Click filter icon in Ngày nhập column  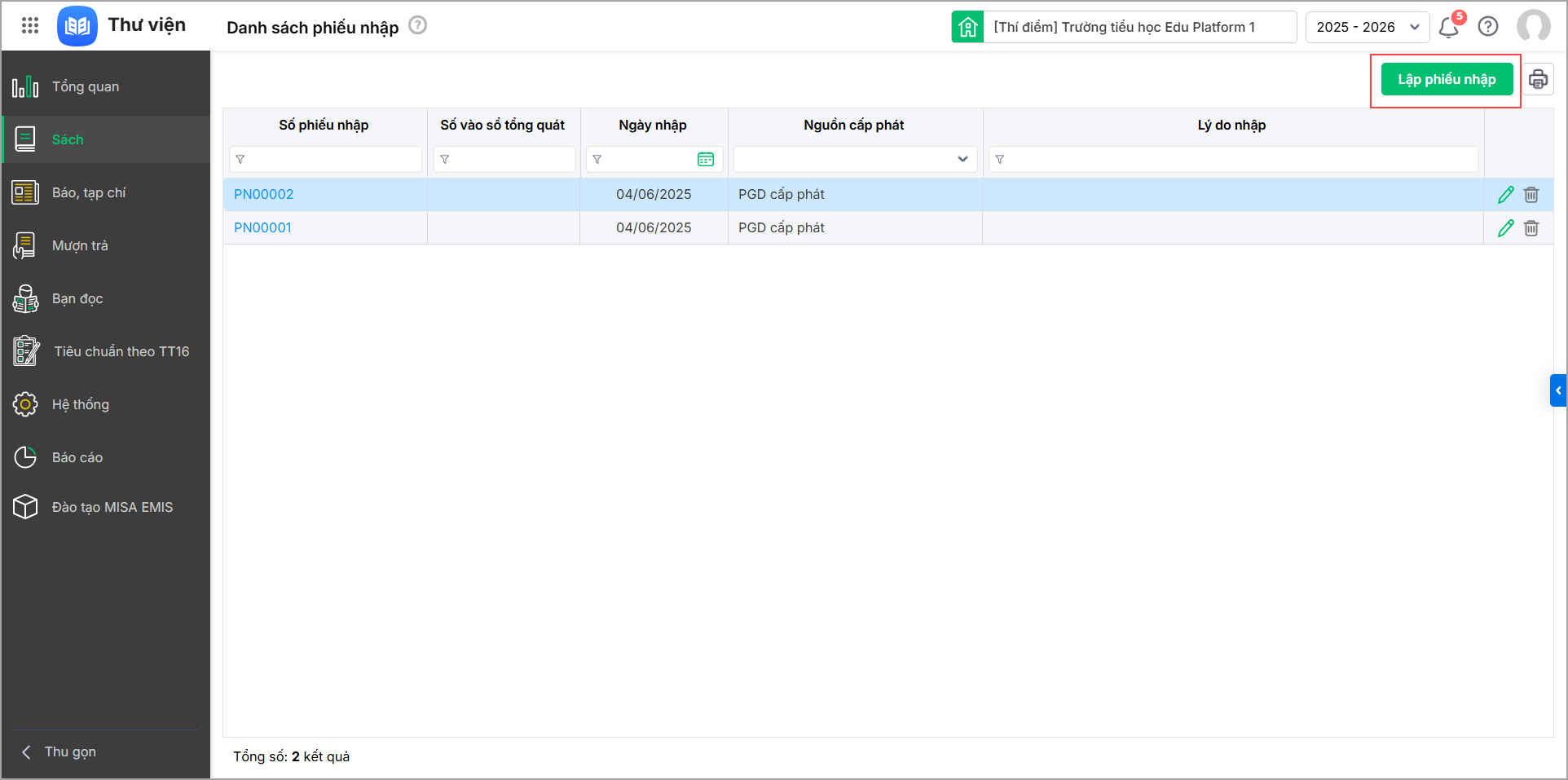597,160
